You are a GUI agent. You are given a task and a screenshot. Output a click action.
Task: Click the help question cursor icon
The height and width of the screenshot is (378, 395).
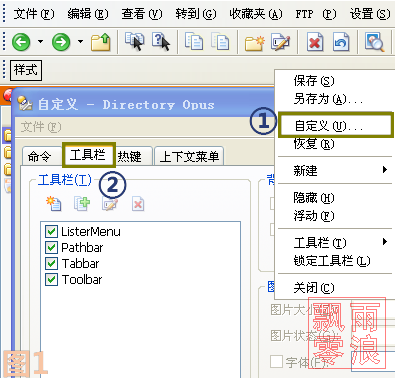161,41
